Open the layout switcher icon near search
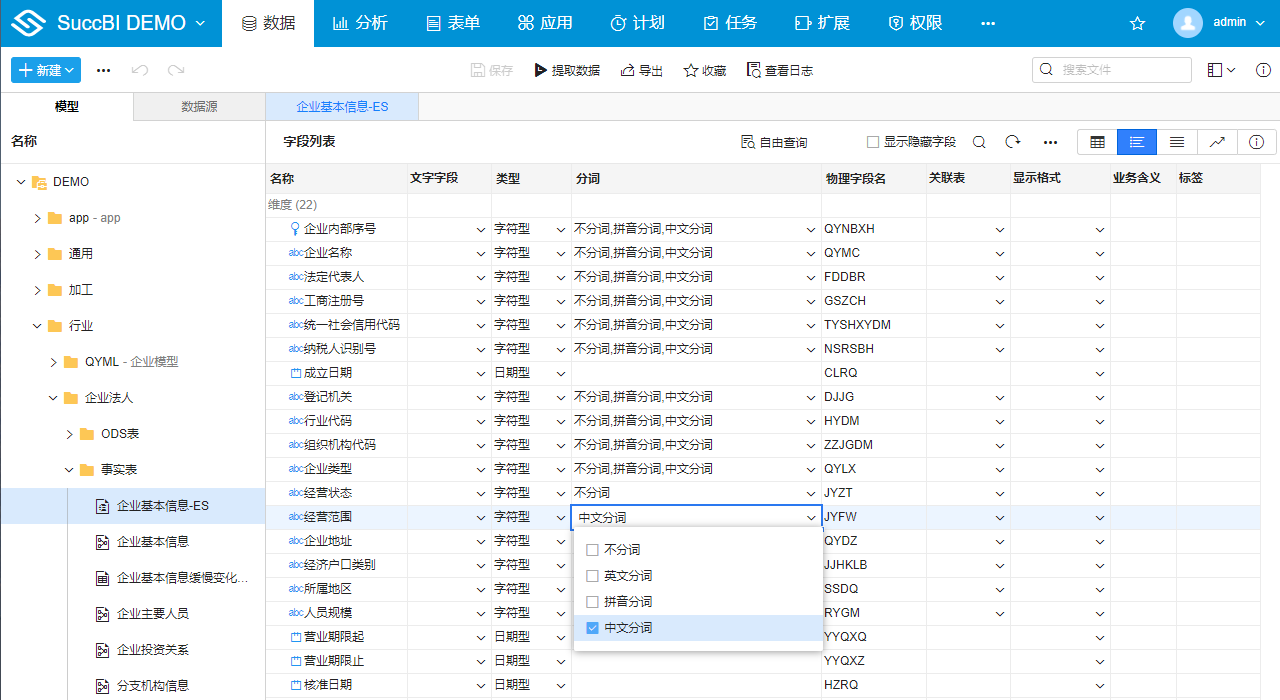This screenshot has width=1280, height=700. tap(1221, 70)
